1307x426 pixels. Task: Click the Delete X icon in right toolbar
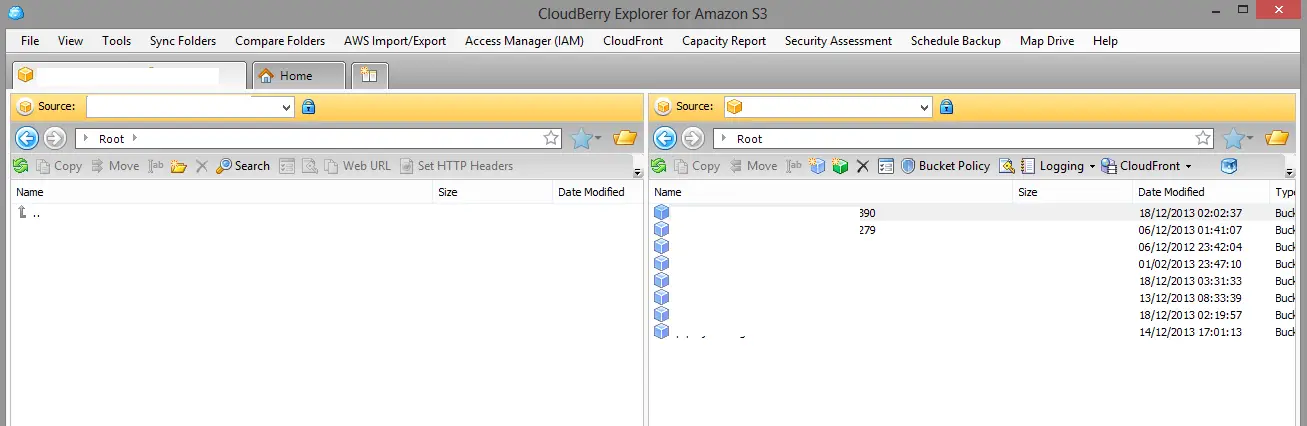click(x=862, y=166)
